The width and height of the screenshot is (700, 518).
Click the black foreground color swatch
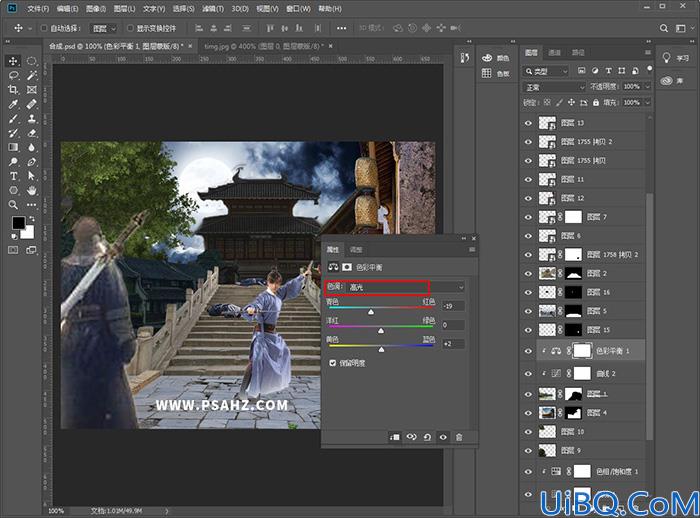pos(18,222)
